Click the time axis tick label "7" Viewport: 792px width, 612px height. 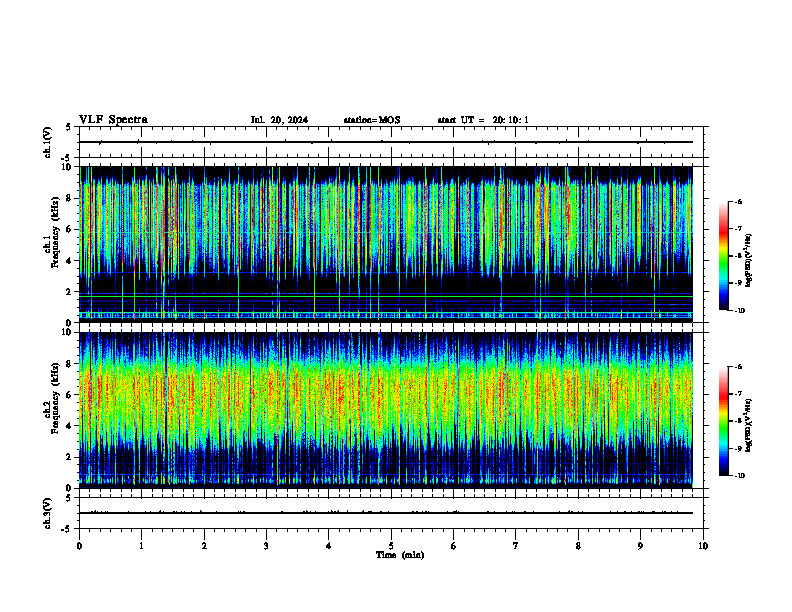(x=516, y=546)
